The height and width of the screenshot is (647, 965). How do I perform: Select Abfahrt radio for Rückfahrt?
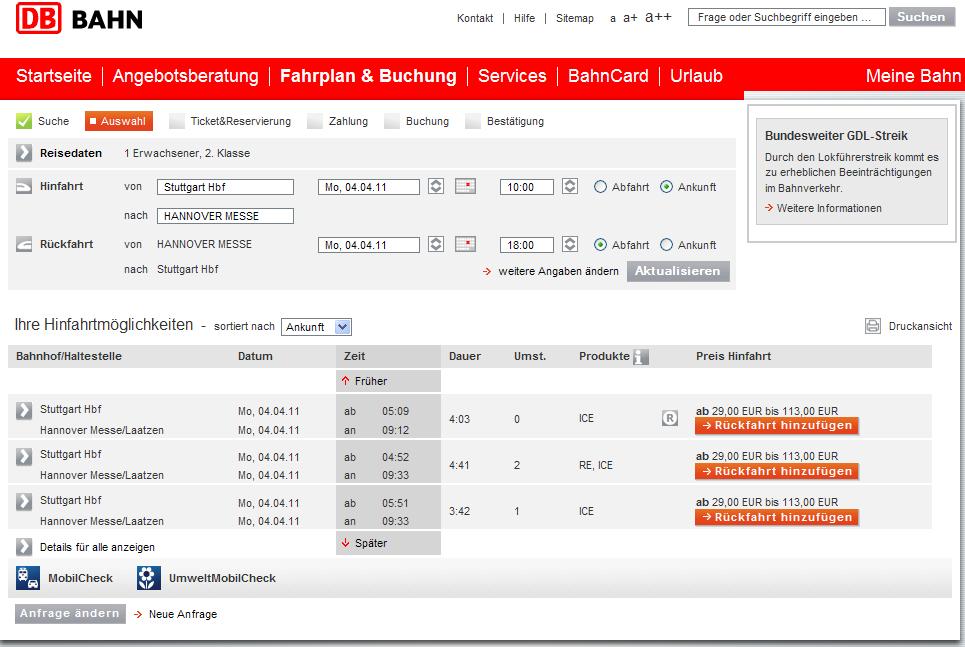pos(600,244)
